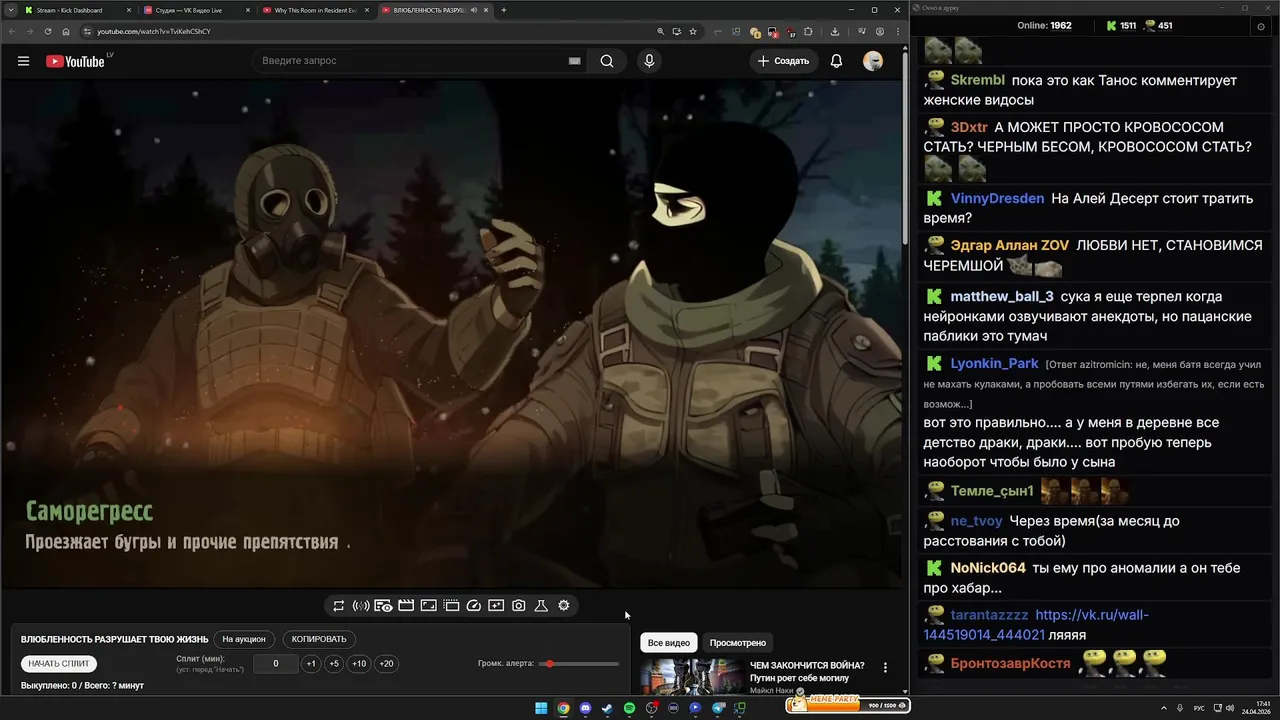Image resolution: width=1280 pixels, height=720 pixels.
Task: Add +1 minute to split
Action: pos(311,663)
